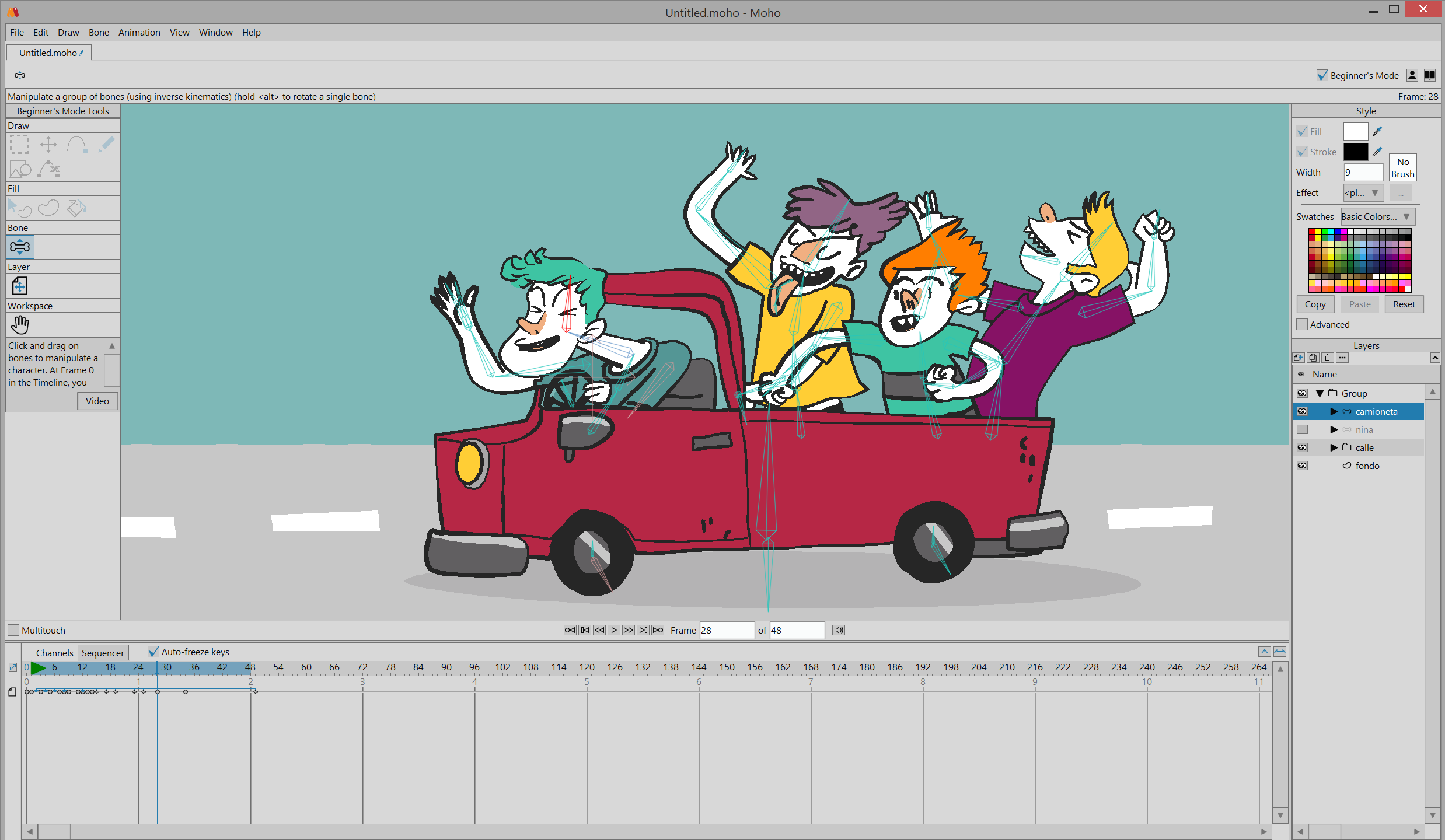Click the Video button in tools panel
The height and width of the screenshot is (840, 1445).
(x=97, y=401)
